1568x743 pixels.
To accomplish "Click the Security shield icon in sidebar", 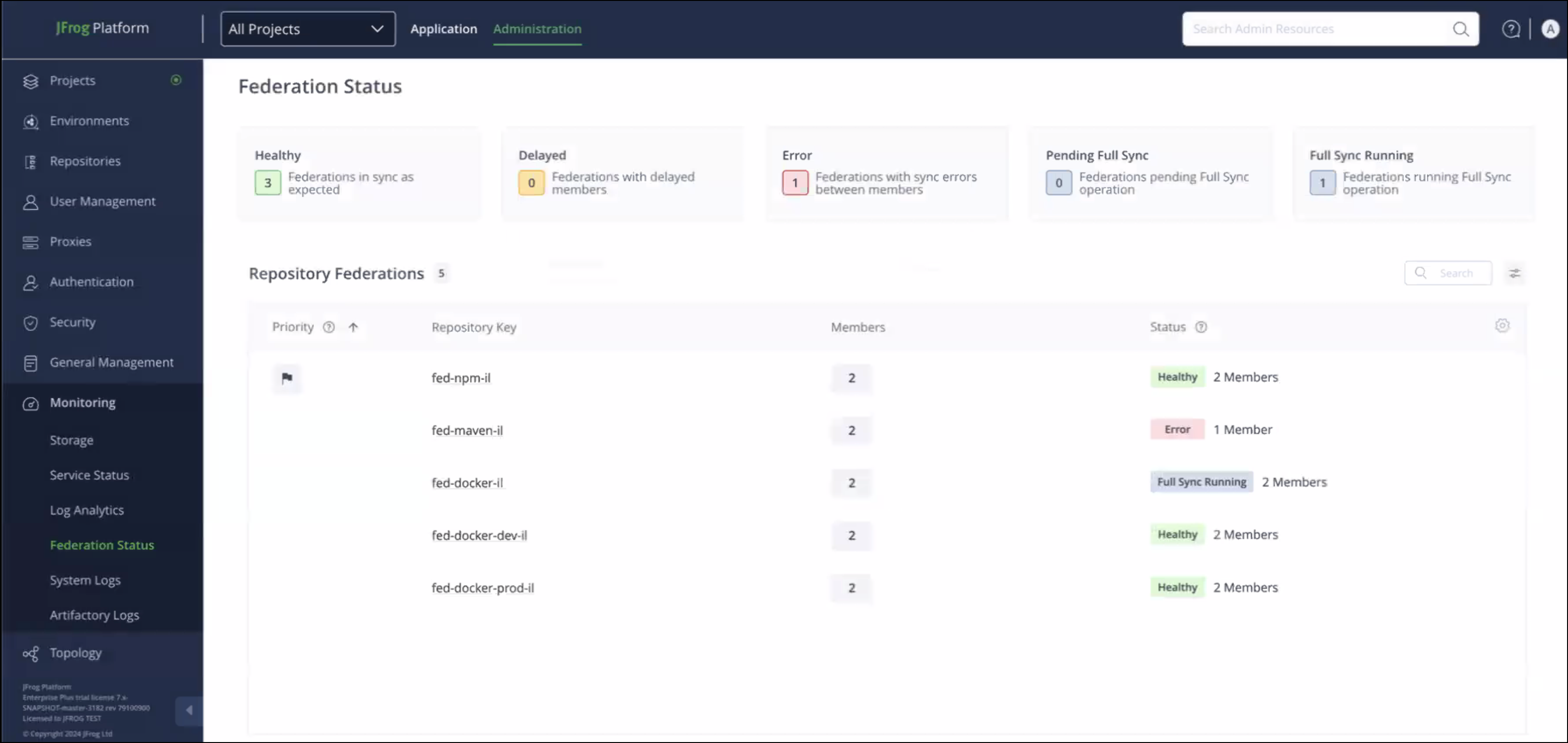I will [x=31, y=322].
